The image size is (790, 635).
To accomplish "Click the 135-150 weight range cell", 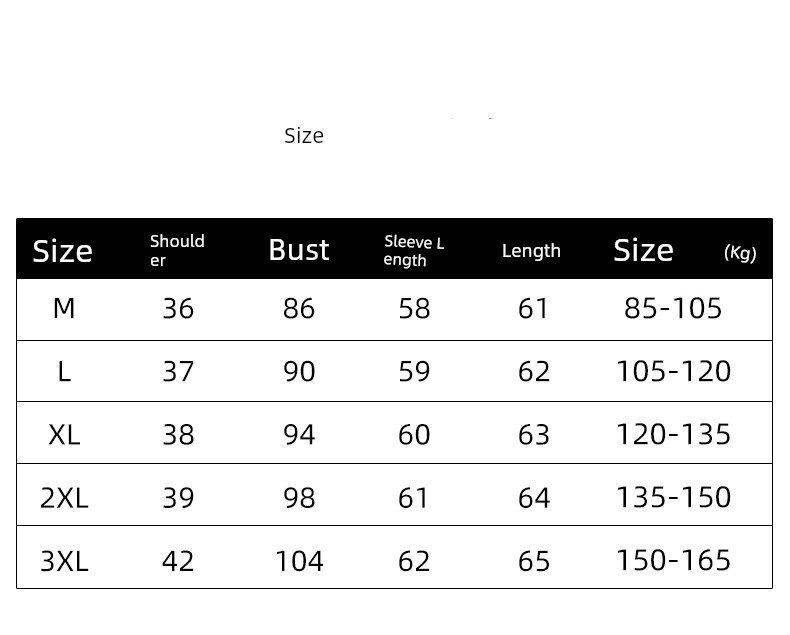I will coord(673,497).
